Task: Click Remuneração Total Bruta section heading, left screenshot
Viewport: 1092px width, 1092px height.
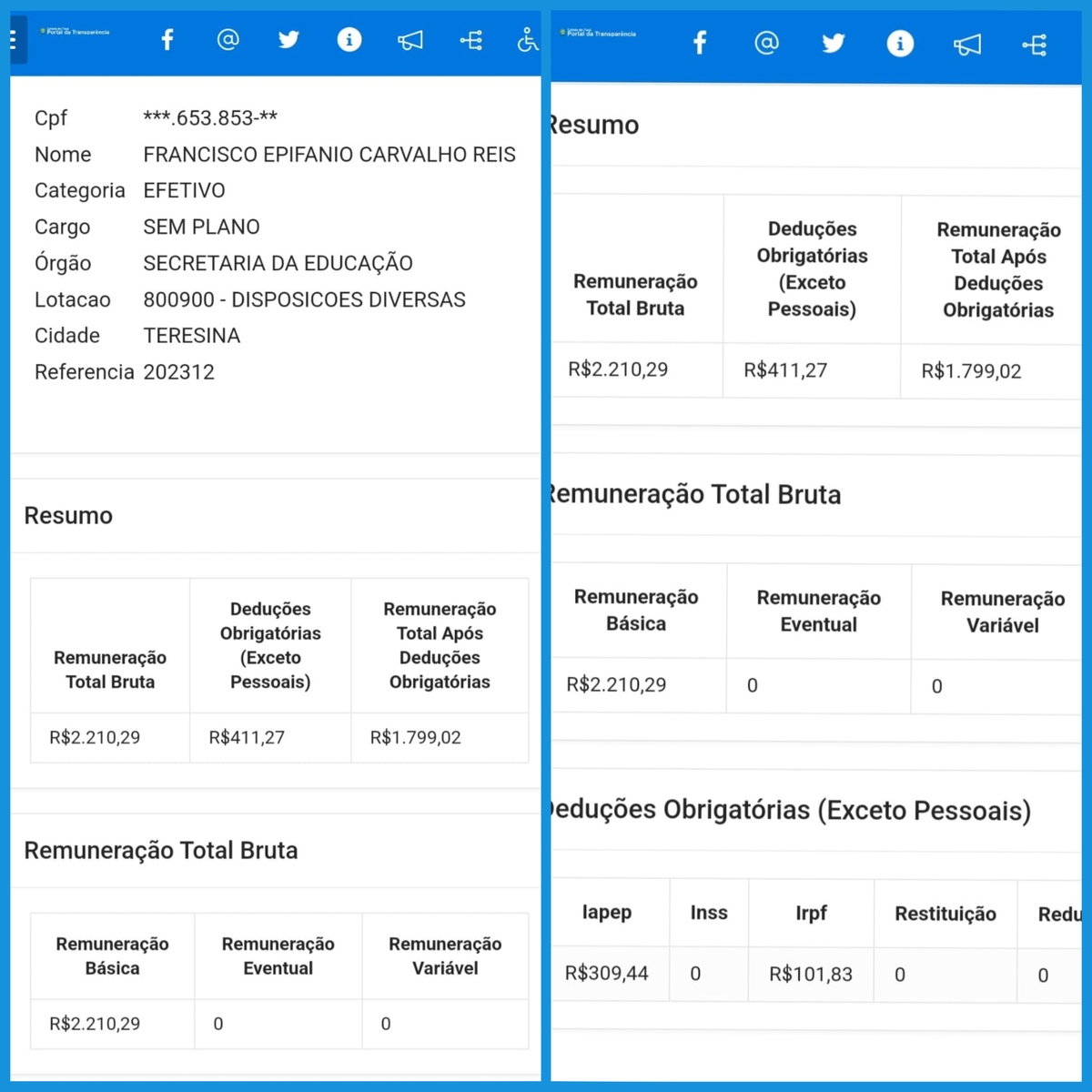Action: [x=161, y=851]
